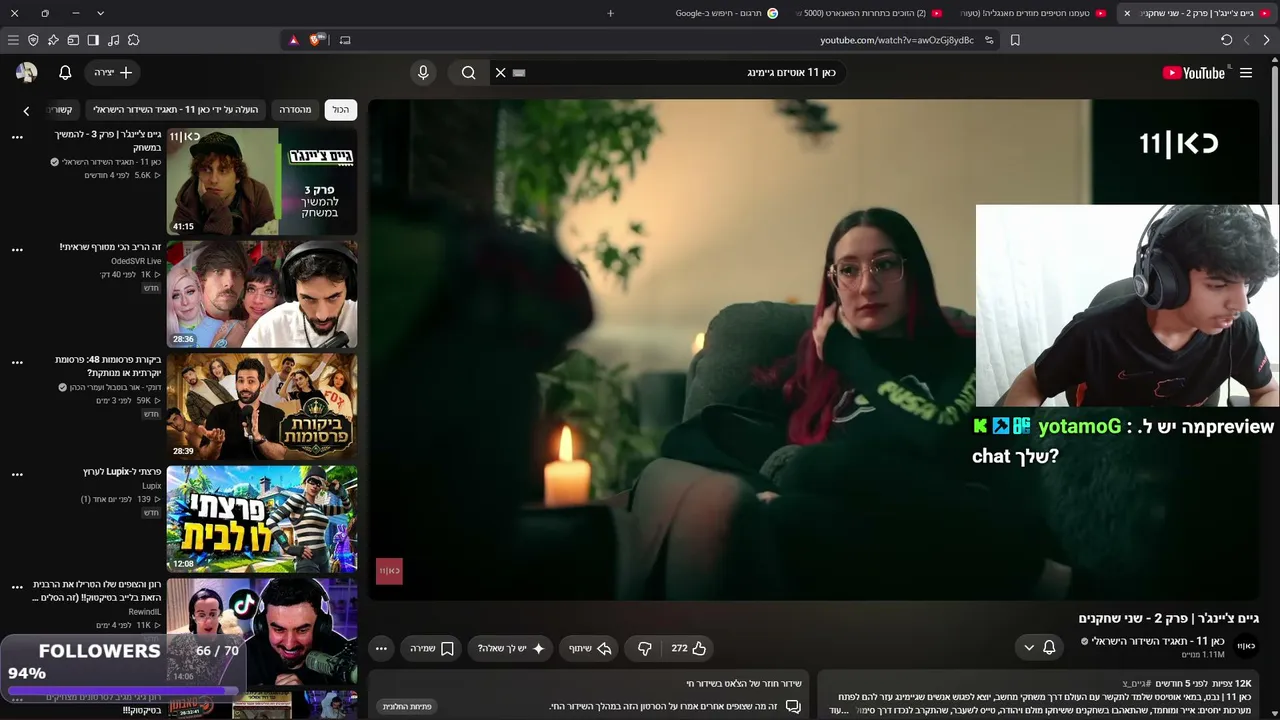Click the RewindIL channel name
The image size is (1280, 720).
145,612
